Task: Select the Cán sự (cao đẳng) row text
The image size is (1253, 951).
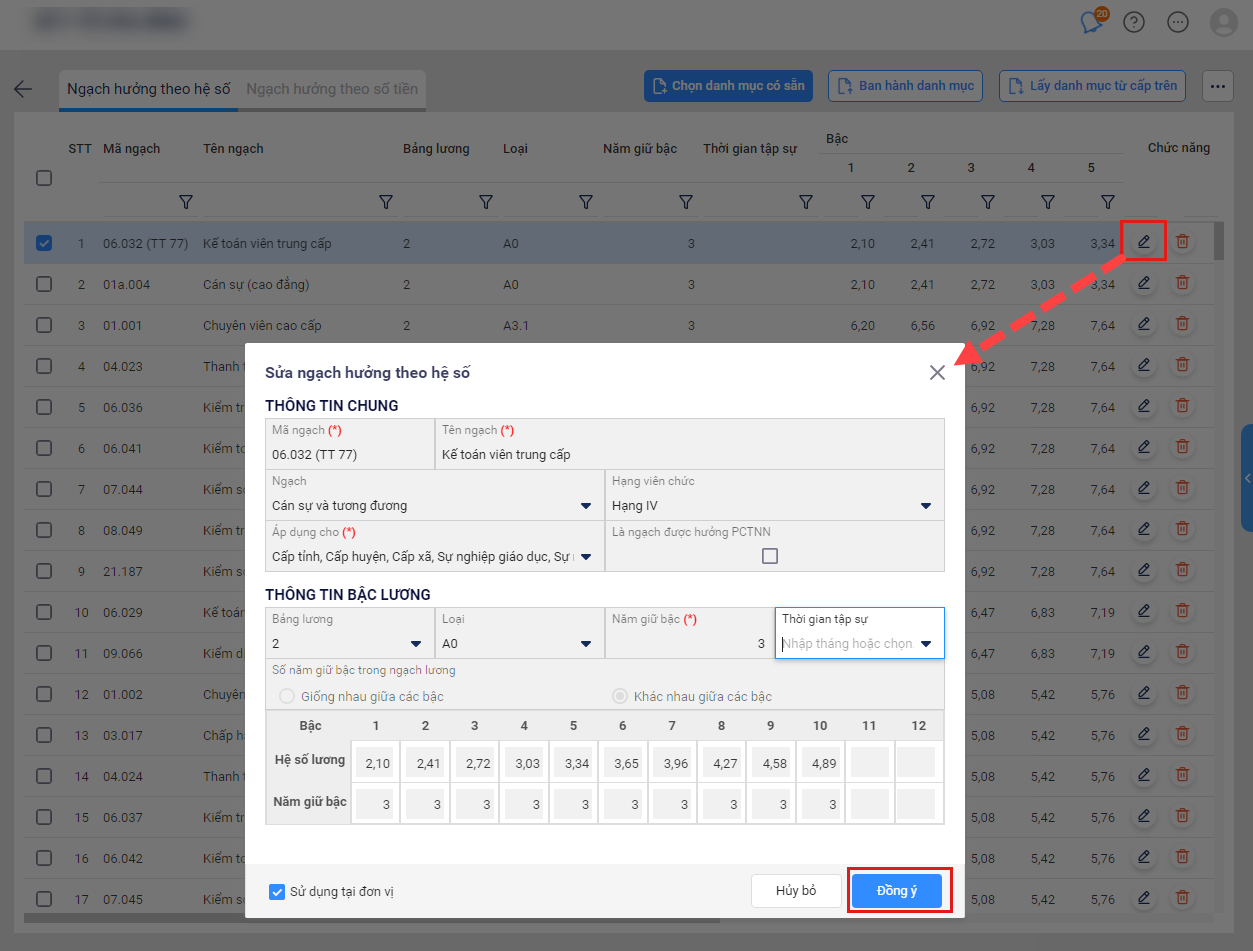Action: click(256, 285)
